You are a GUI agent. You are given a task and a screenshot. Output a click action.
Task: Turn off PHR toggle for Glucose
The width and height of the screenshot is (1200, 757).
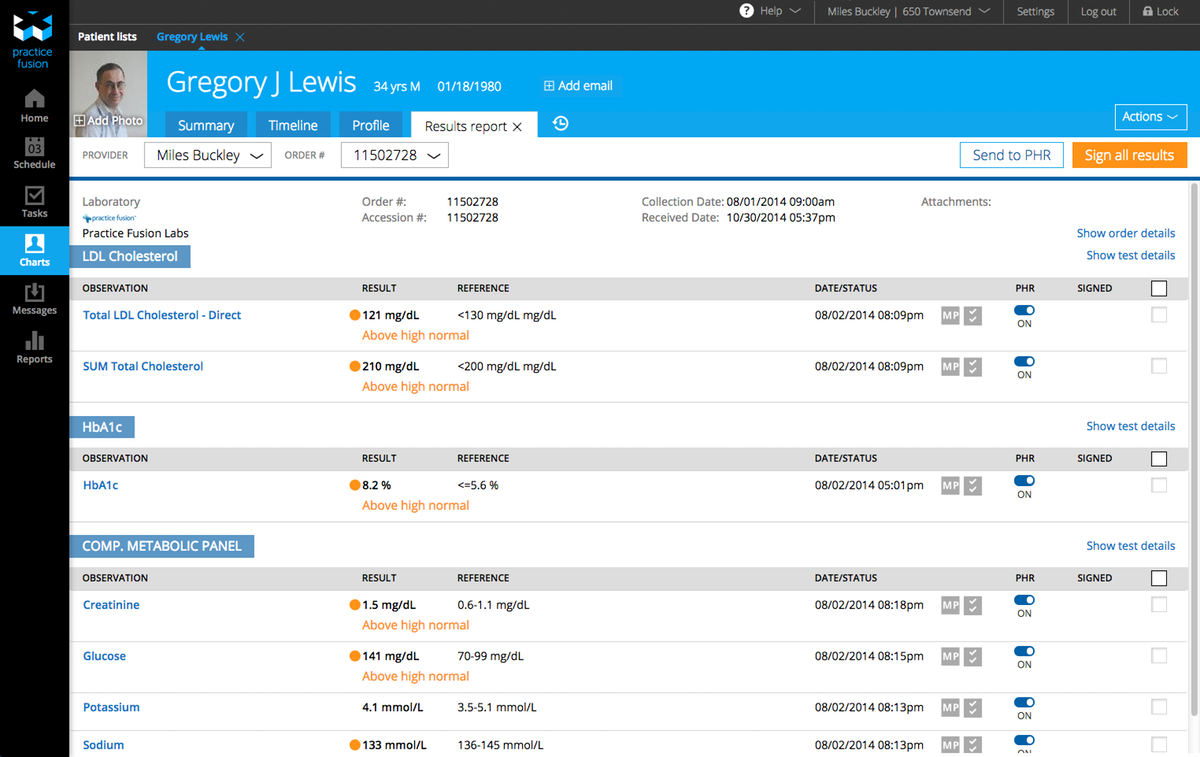pyautogui.click(x=1024, y=651)
